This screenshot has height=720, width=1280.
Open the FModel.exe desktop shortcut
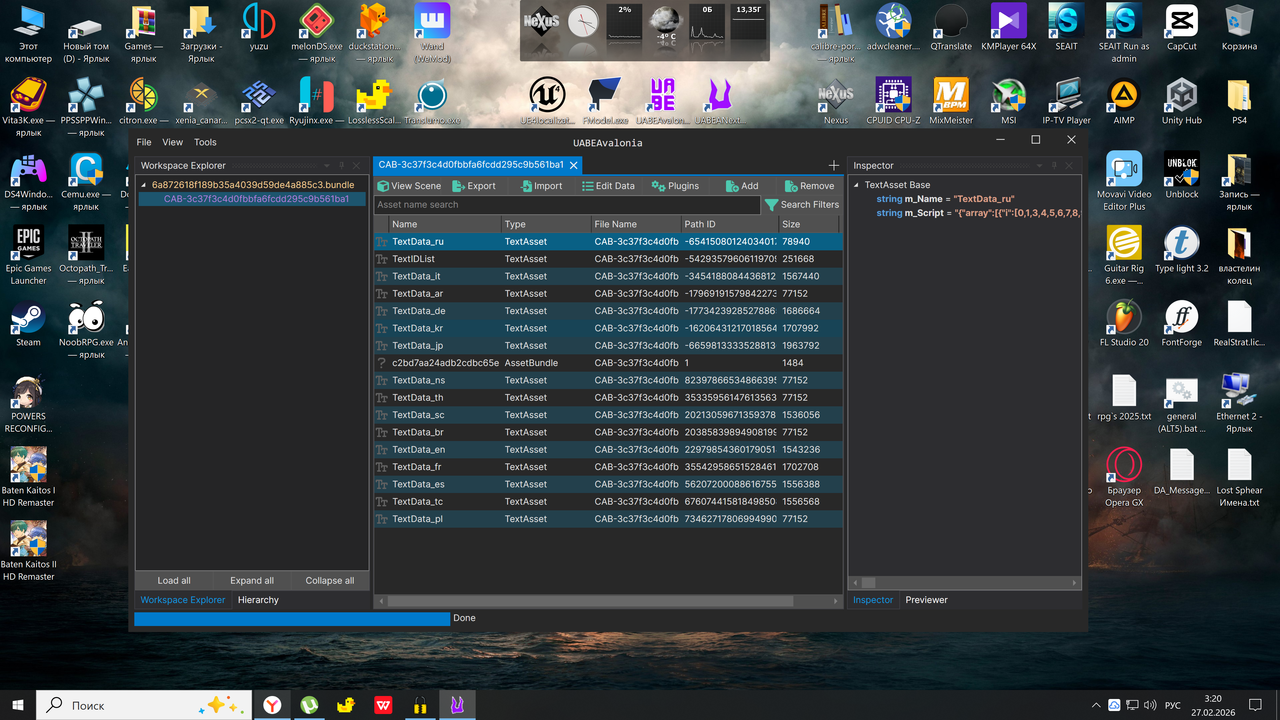pos(605,102)
